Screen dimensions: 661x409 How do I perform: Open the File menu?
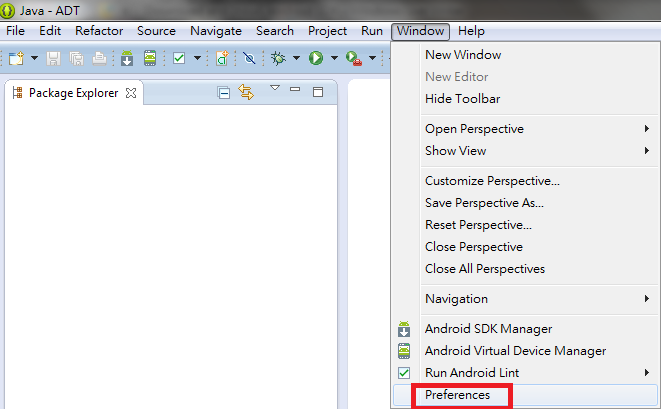[16, 31]
